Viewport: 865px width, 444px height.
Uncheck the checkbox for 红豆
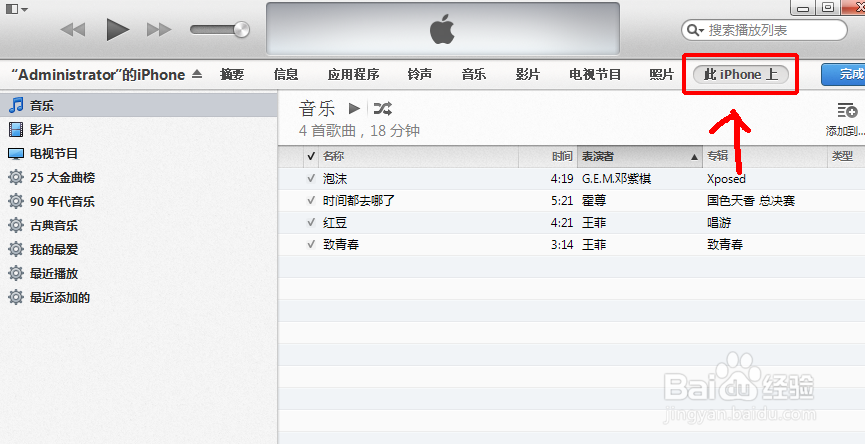pos(311,222)
